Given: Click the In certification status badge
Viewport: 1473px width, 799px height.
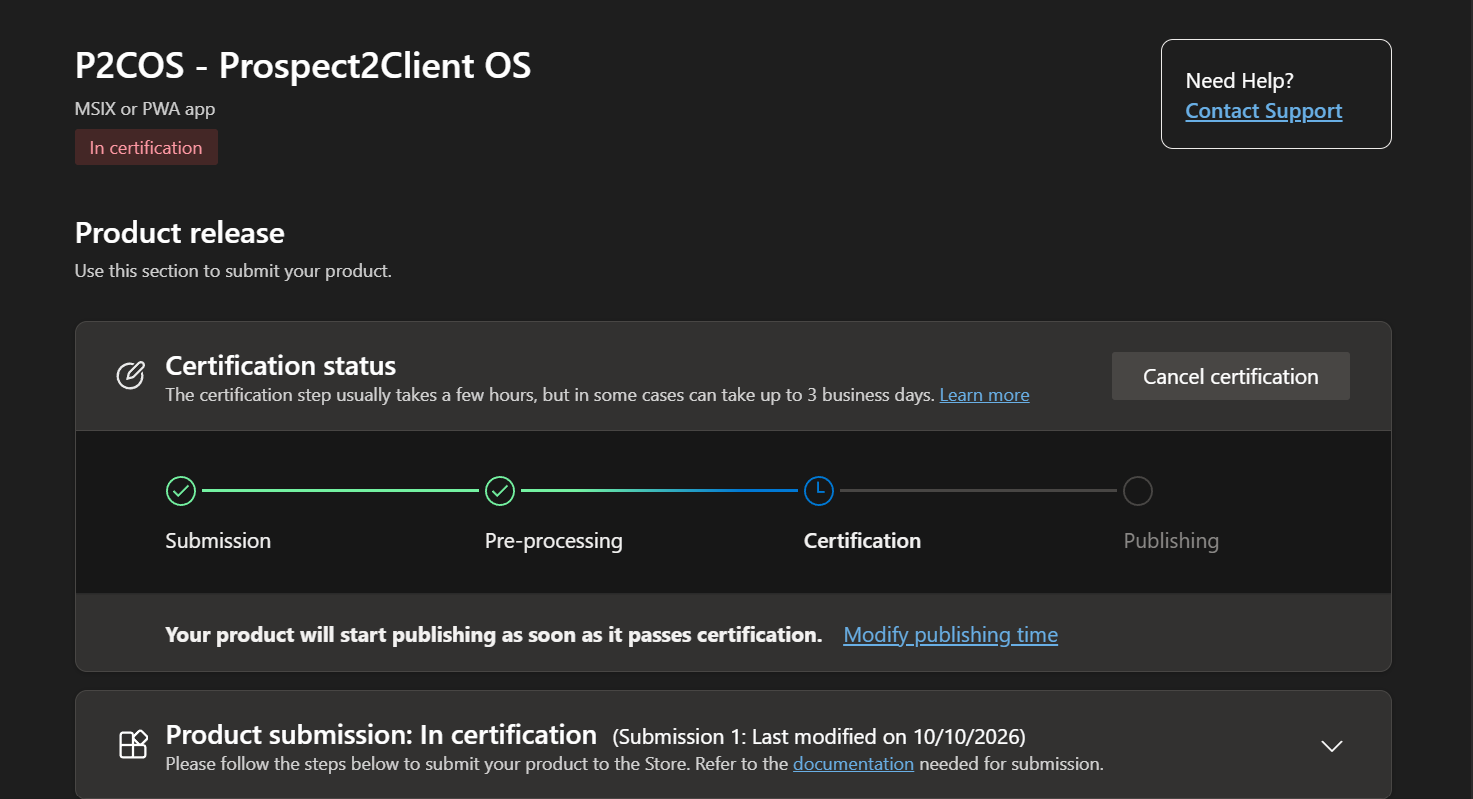Looking at the screenshot, I should pyautogui.click(x=146, y=147).
